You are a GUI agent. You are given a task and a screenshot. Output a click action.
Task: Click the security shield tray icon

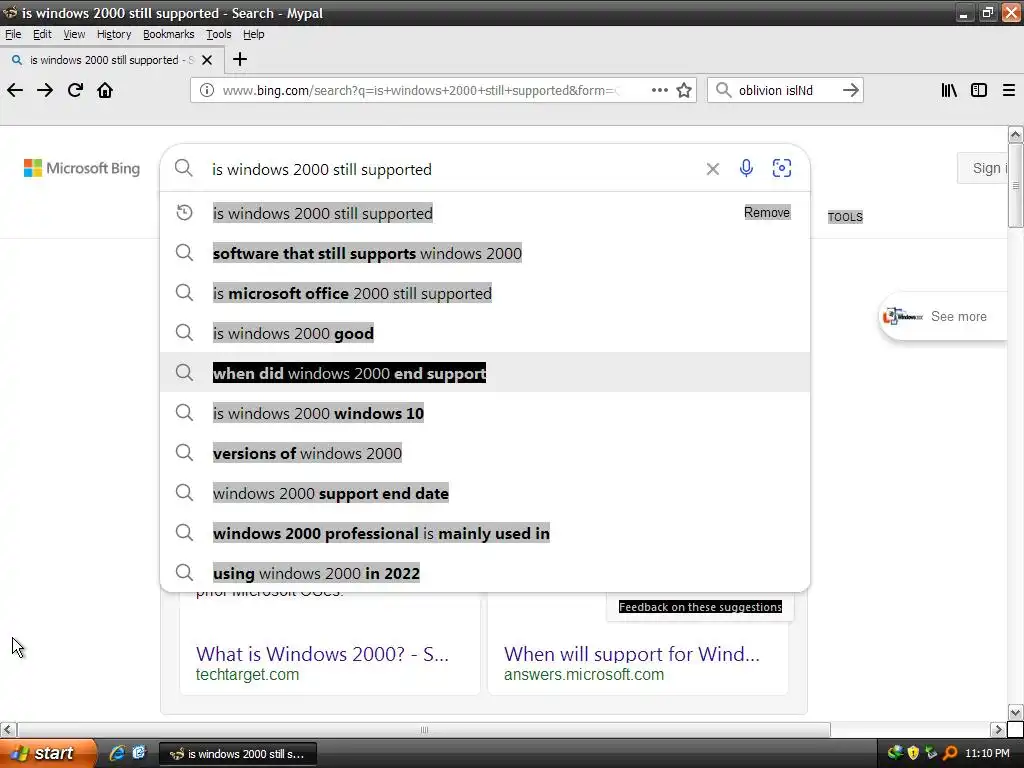913,753
